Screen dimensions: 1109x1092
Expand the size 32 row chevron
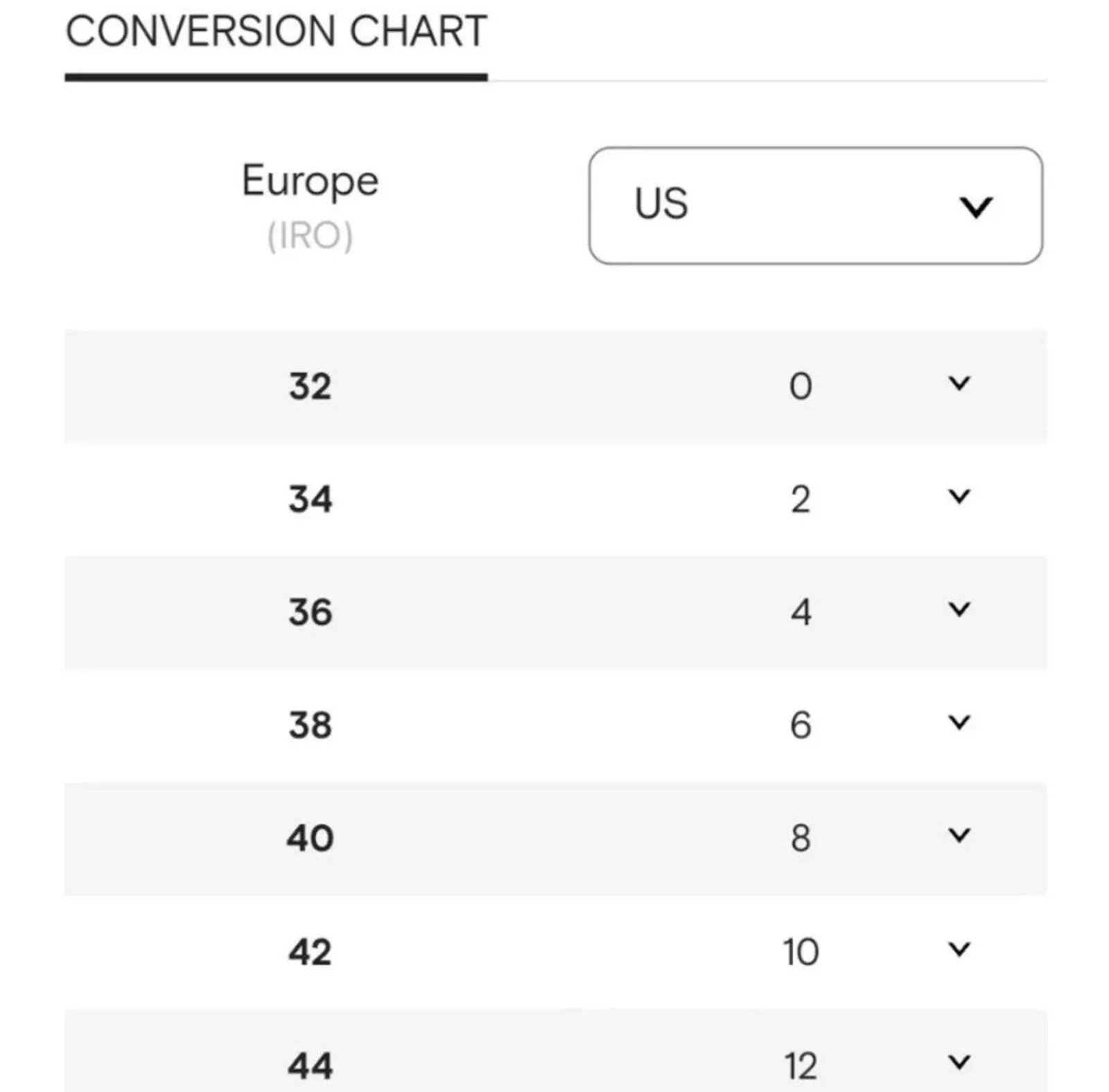click(x=959, y=383)
